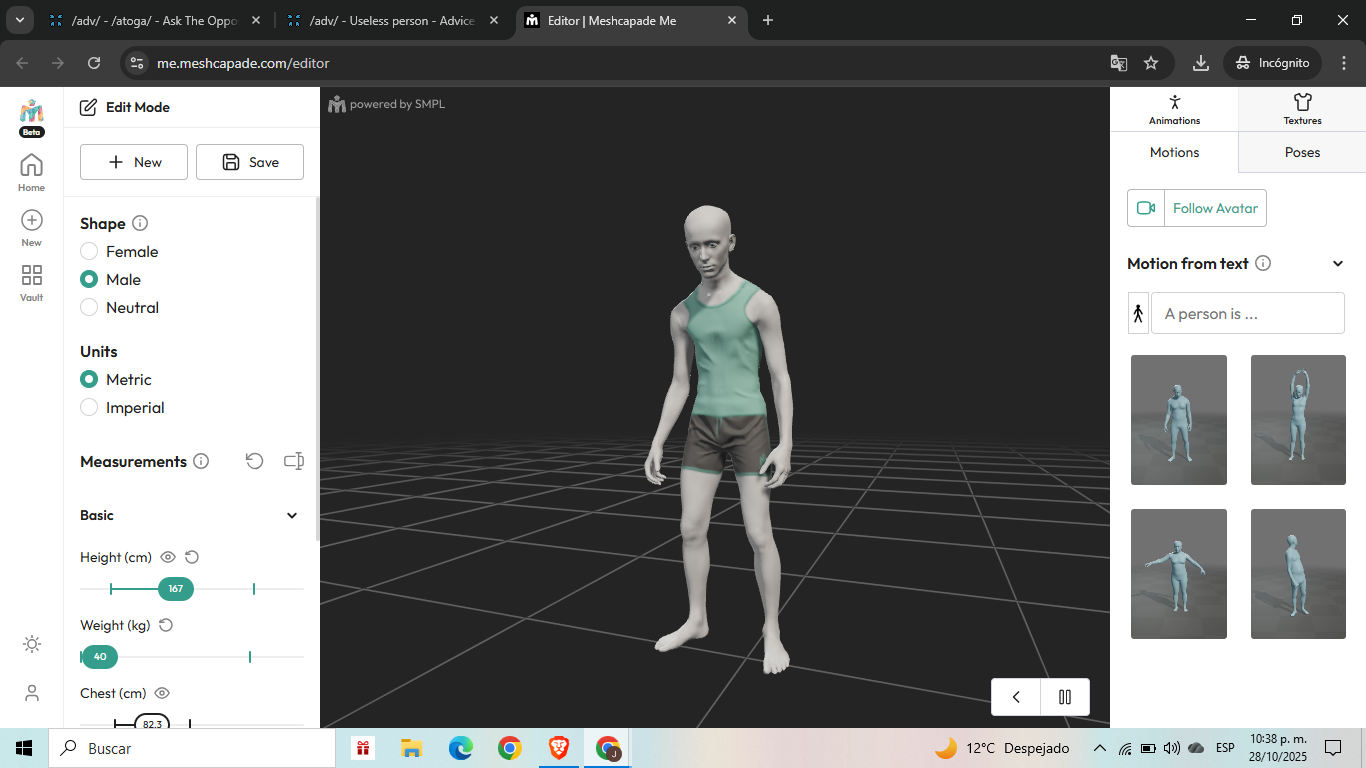The image size is (1366, 768).
Task: Close the Editor | Meshcapade Me tab
Action: pyautogui.click(x=731, y=20)
